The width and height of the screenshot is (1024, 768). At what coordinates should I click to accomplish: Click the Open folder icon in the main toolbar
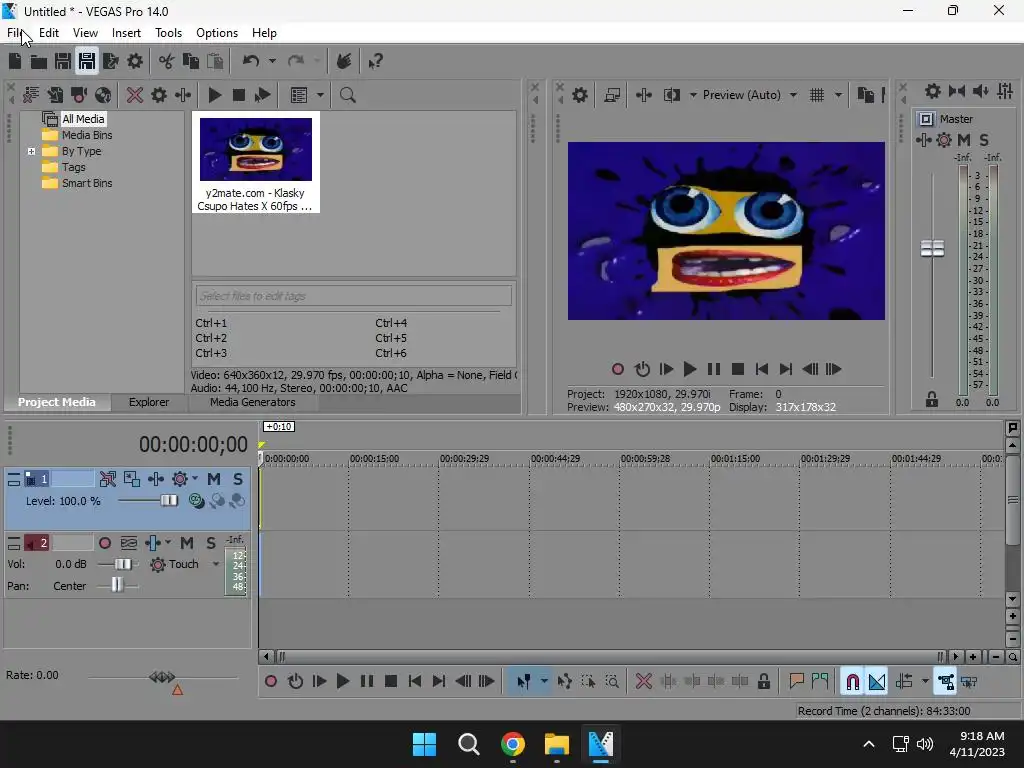(x=39, y=61)
